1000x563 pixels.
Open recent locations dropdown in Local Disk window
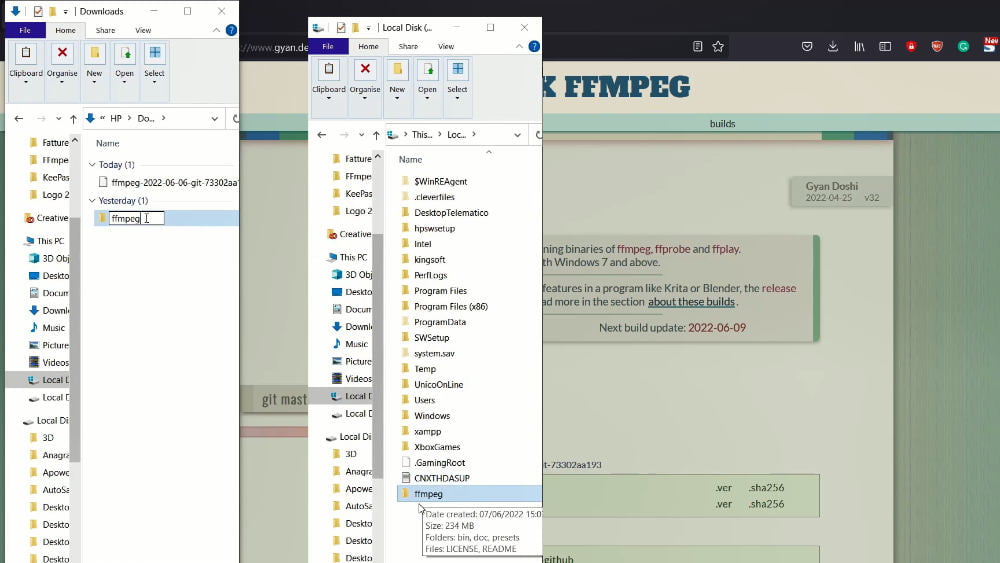[362, 135]
